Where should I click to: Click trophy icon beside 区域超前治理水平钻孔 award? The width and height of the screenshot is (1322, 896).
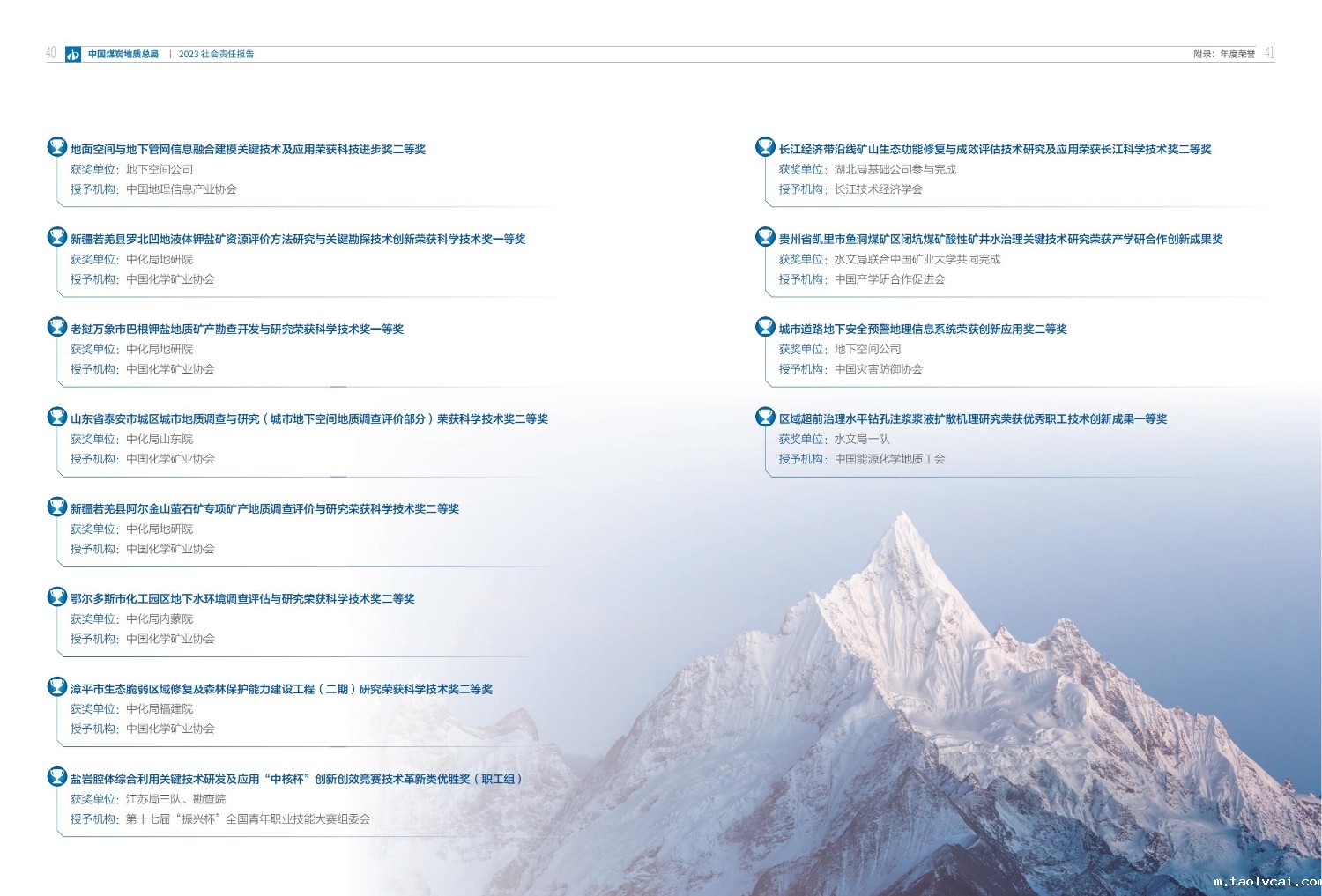coord(765,417)
